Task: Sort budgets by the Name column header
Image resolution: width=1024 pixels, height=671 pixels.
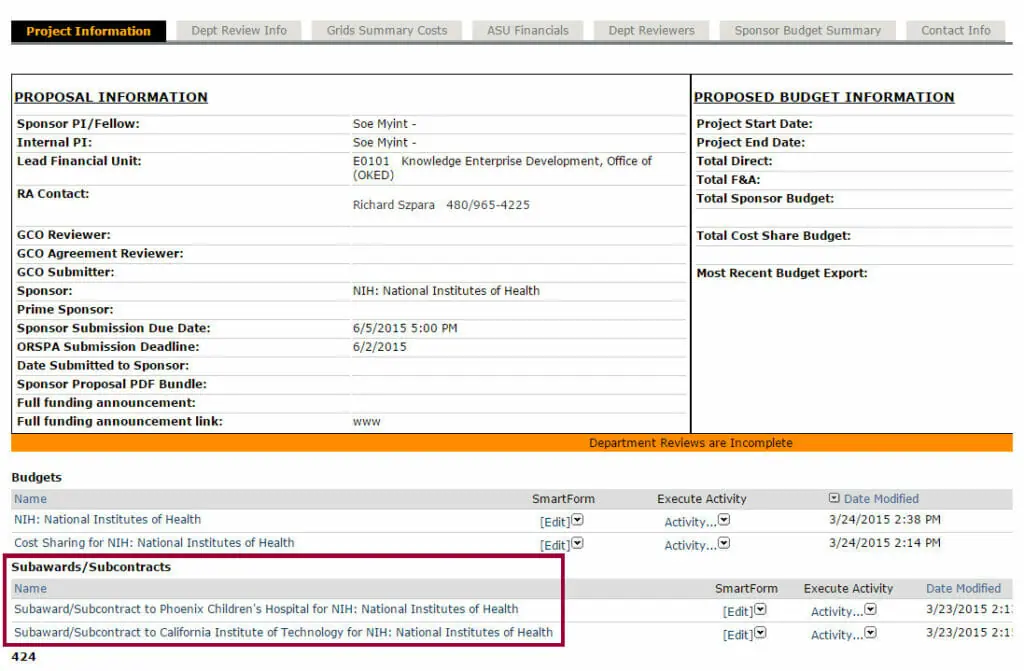Action: pyautogui.click(x=30, y=499)
